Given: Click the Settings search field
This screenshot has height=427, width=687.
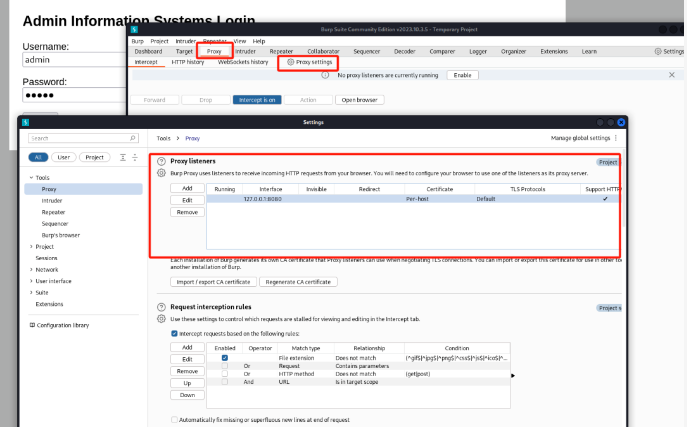Looking at the screenshot, I should (x=83, y=138).
